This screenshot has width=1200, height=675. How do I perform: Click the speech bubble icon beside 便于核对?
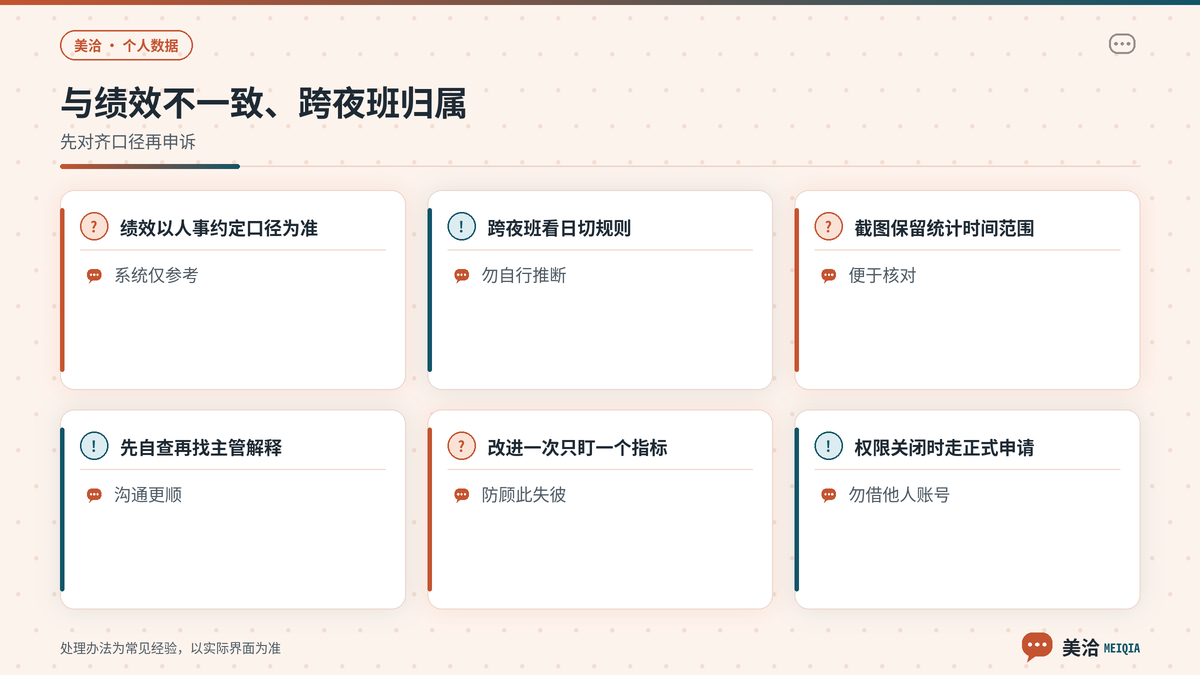(828, 276)
